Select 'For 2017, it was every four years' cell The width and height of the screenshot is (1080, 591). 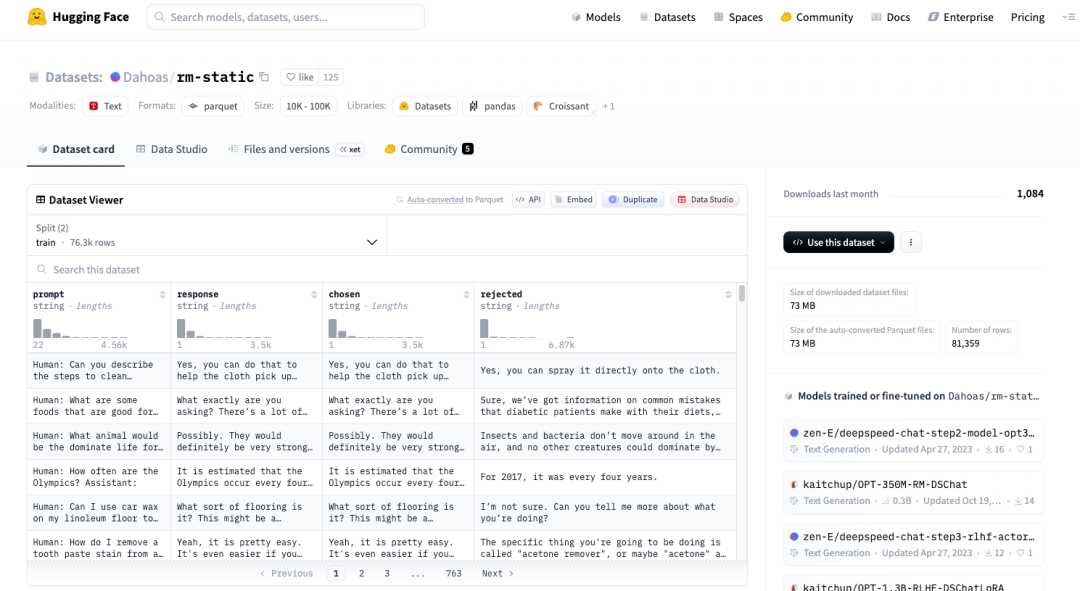[x=605, y=477]
